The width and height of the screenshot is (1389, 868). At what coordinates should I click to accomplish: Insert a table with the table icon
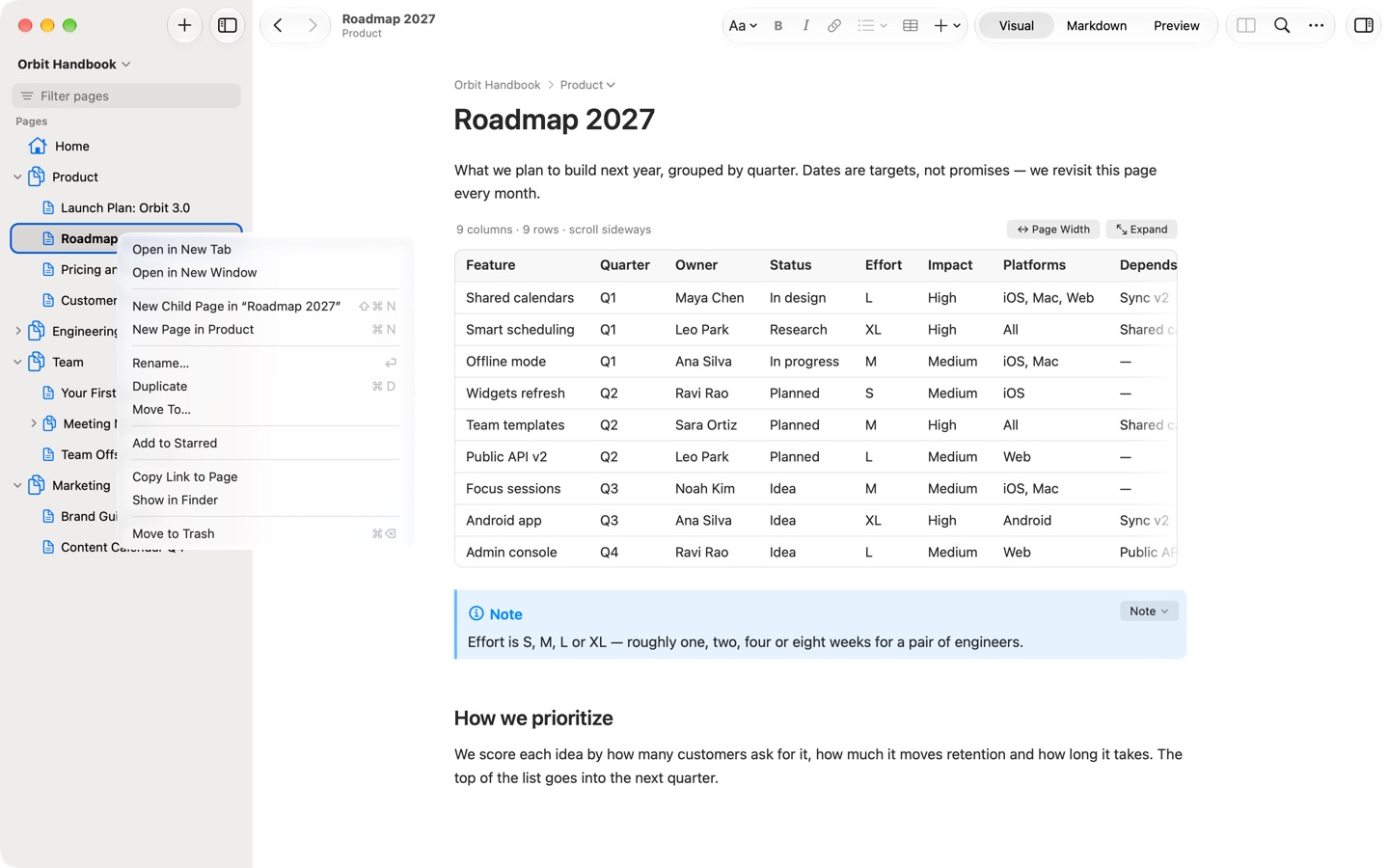tap(910, 26)
